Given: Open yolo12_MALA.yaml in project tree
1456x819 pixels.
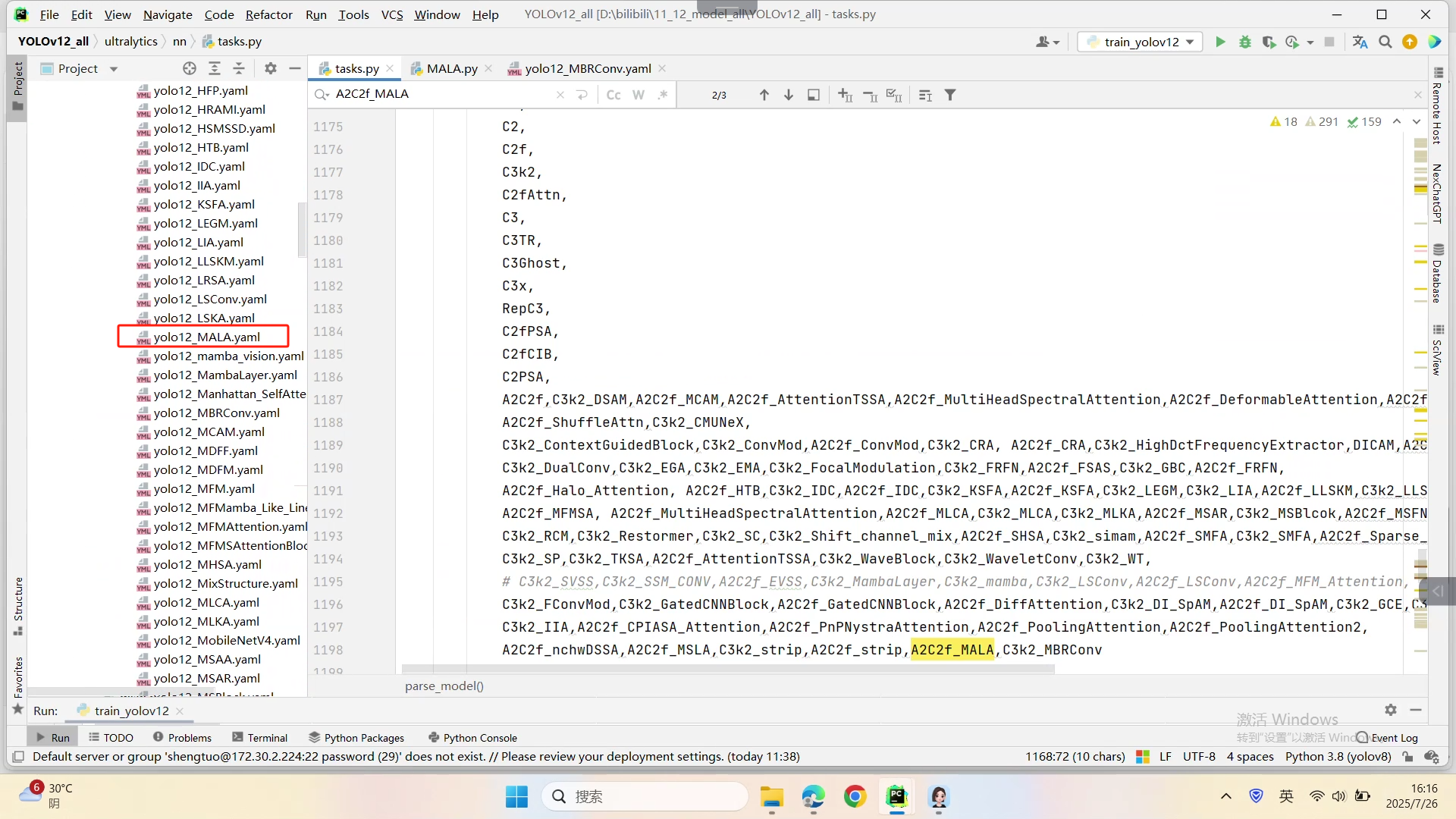Looking at the screenshot, I should (206, 337).
